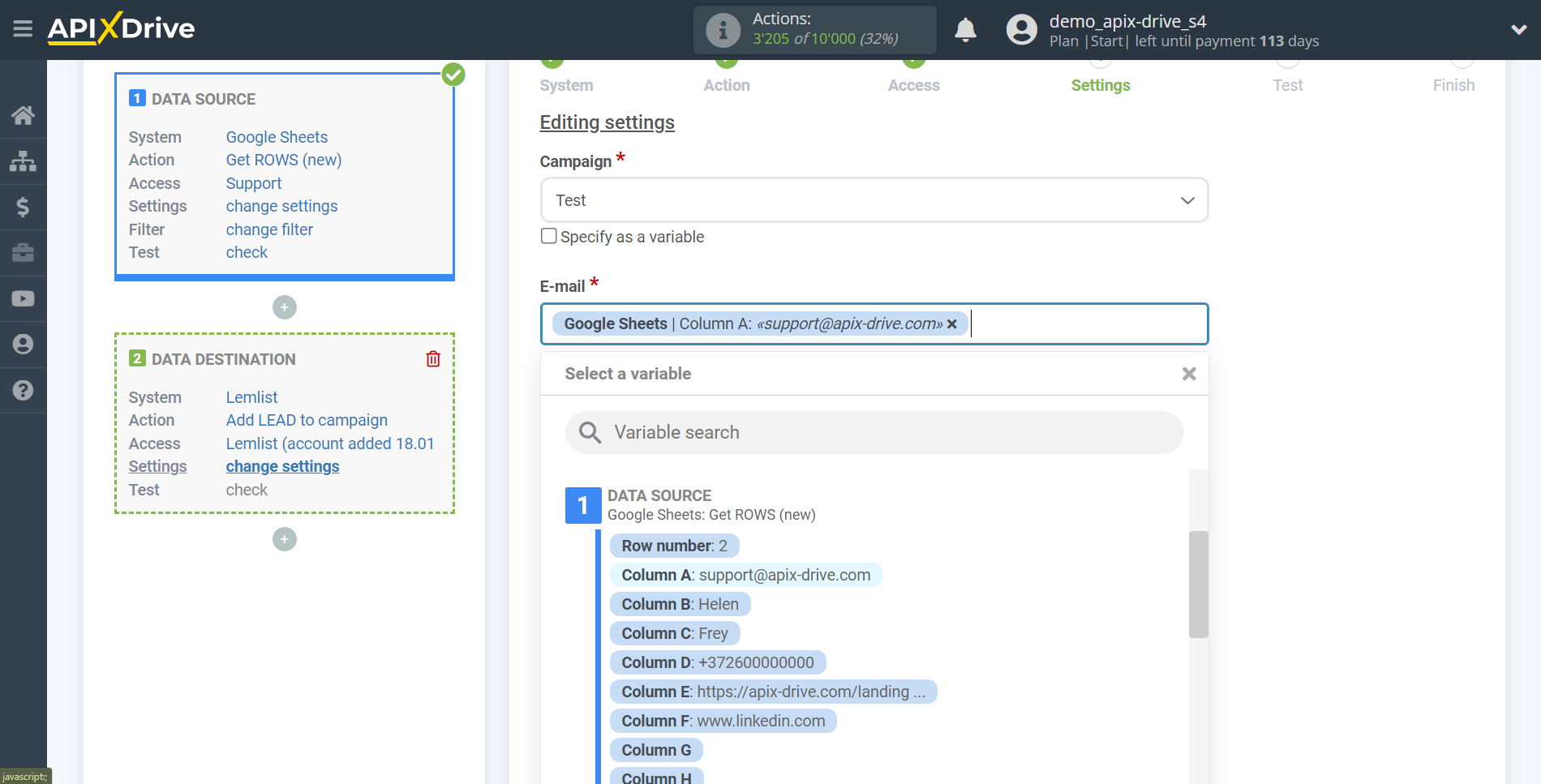Select the Access step tab
The image size is (1541, 784).
click(x=913, y=85)
